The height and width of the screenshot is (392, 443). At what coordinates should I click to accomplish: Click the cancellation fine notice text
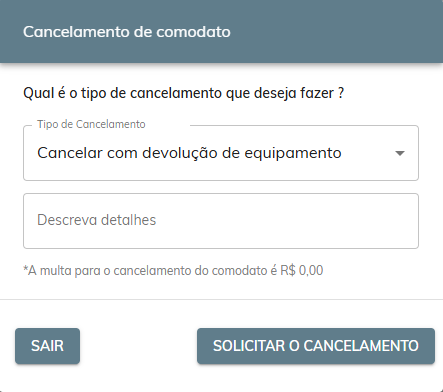coord(173,270)
